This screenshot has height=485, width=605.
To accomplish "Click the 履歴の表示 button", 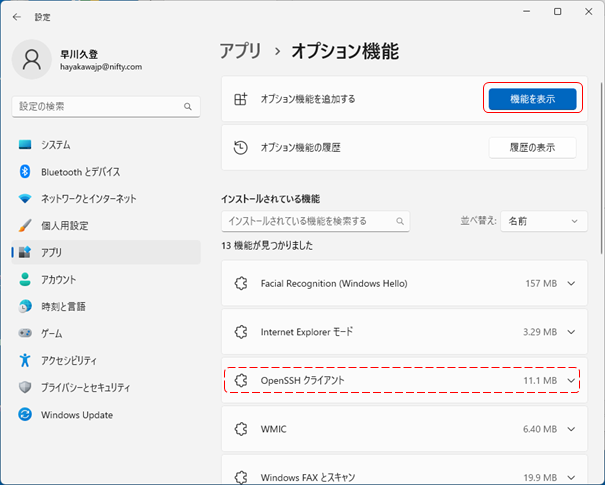I will click(532, 148).
